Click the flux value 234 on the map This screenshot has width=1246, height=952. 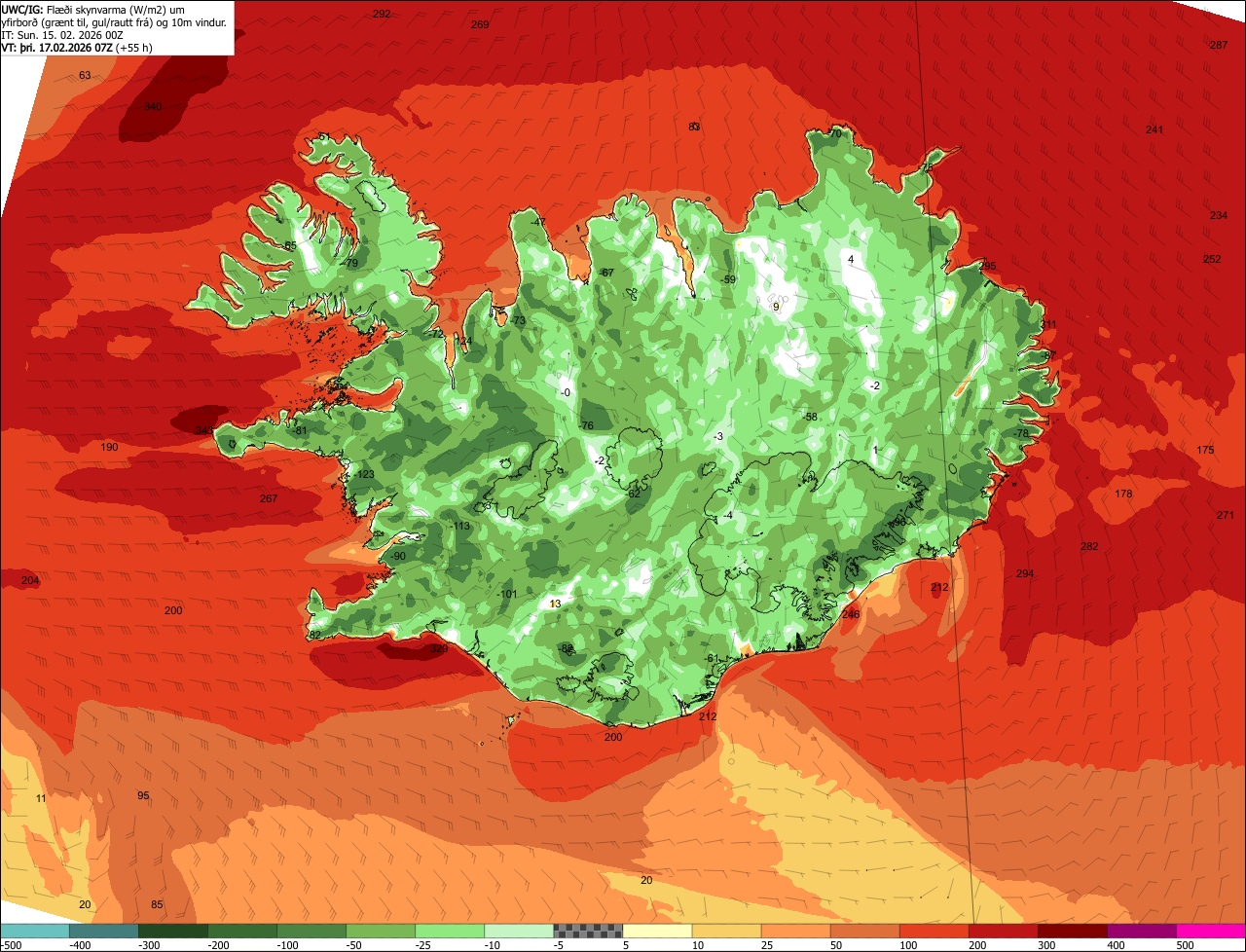1219,215
